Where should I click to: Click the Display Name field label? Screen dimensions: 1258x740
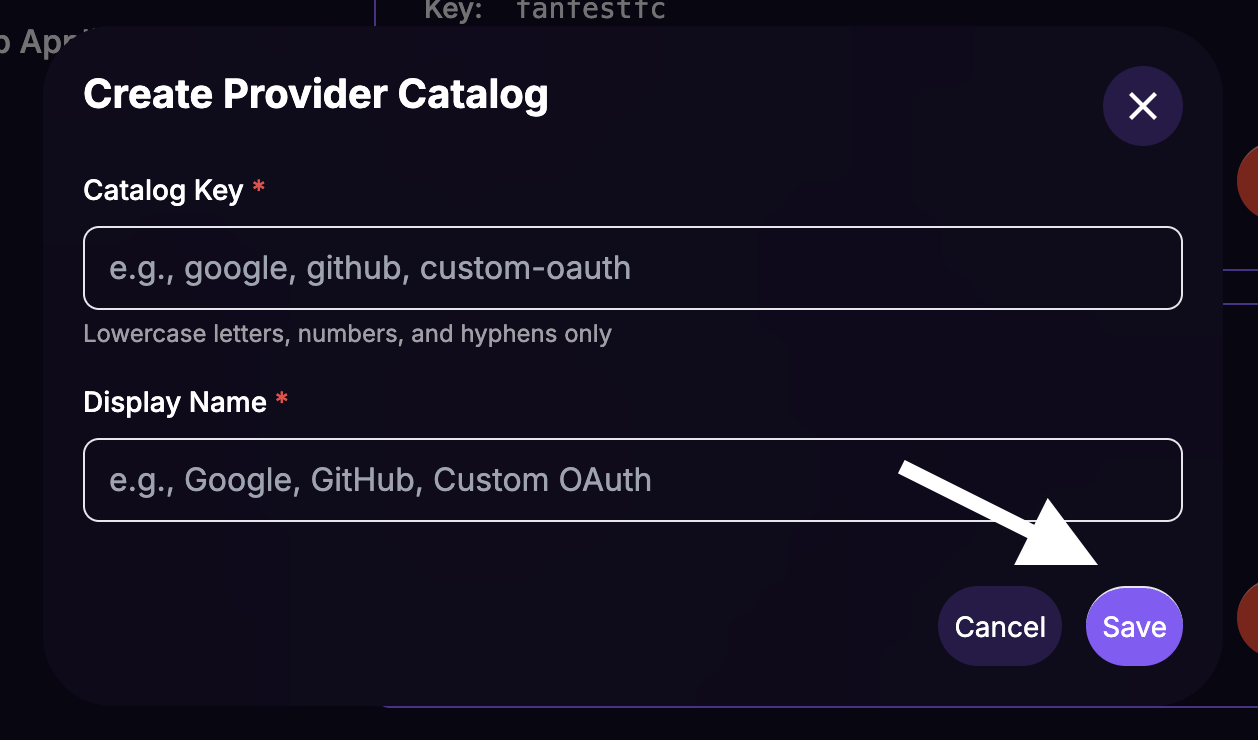[x=173, y=402]
